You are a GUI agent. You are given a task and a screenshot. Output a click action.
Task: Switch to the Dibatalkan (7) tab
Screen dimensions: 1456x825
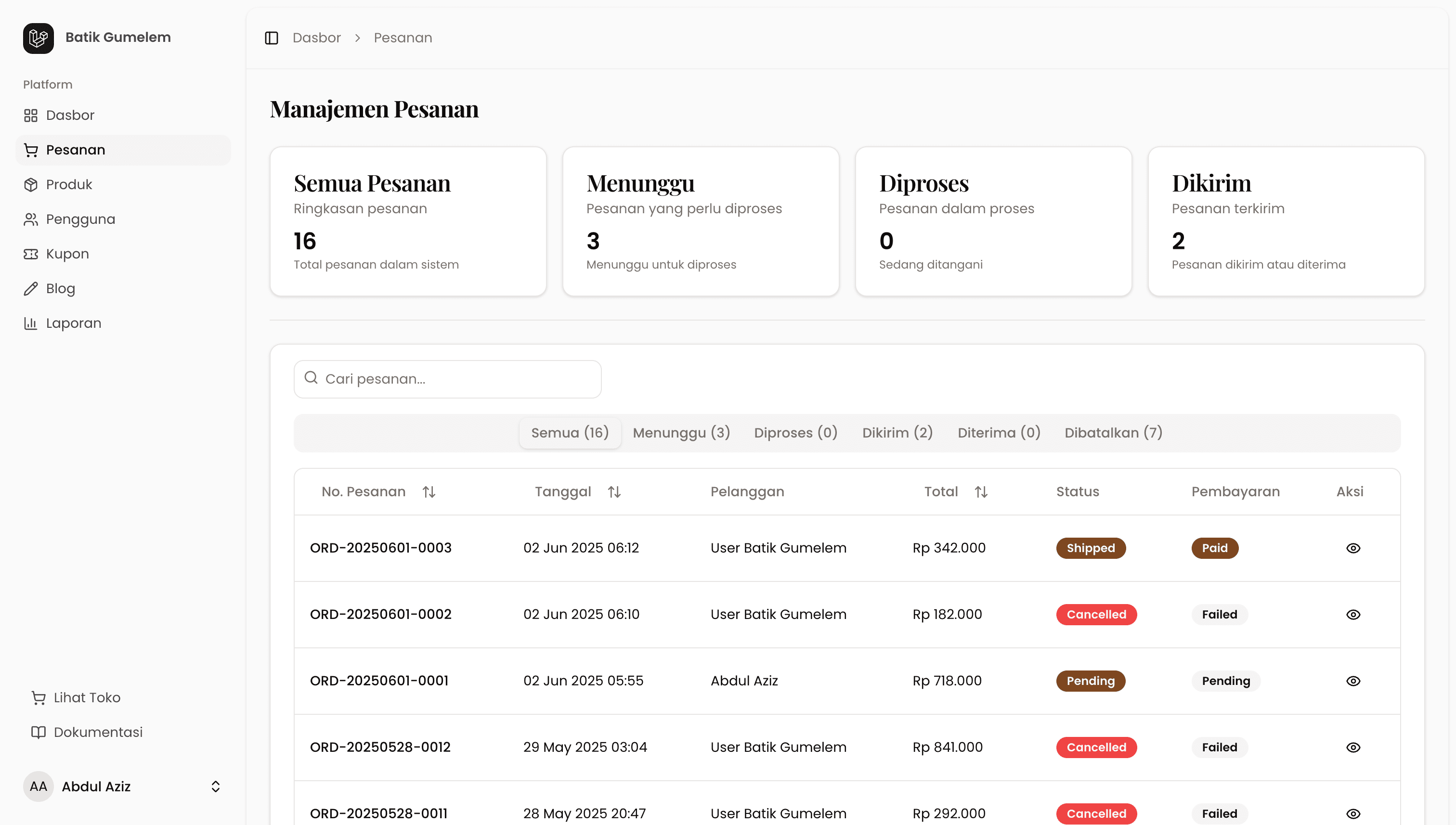tap(1114, 433)
